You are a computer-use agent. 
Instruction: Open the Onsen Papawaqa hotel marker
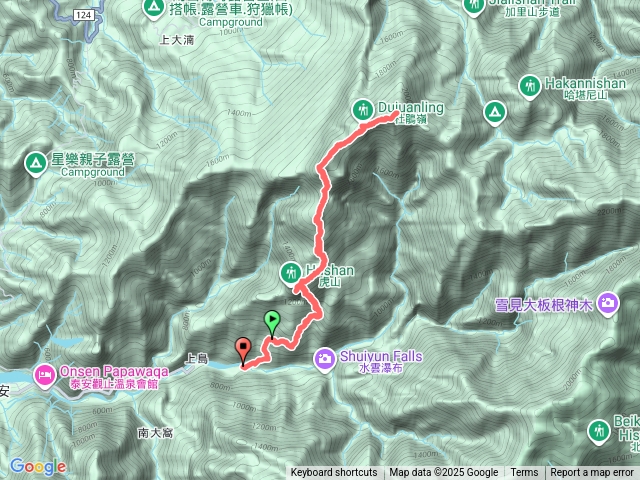[x=46, y=376]
